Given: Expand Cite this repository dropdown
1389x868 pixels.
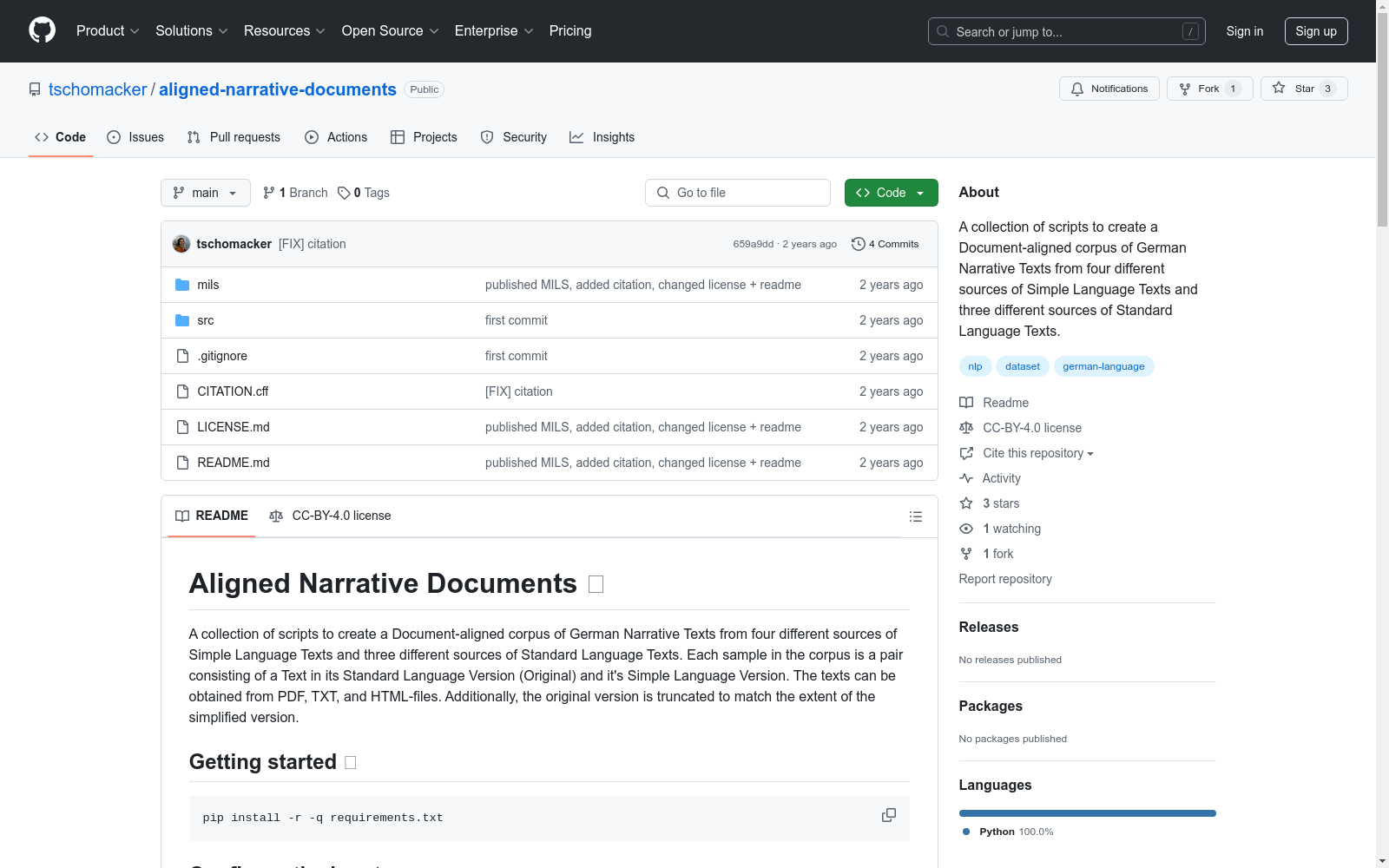Looking at the screenshot, I should [x=1027, y=453].
